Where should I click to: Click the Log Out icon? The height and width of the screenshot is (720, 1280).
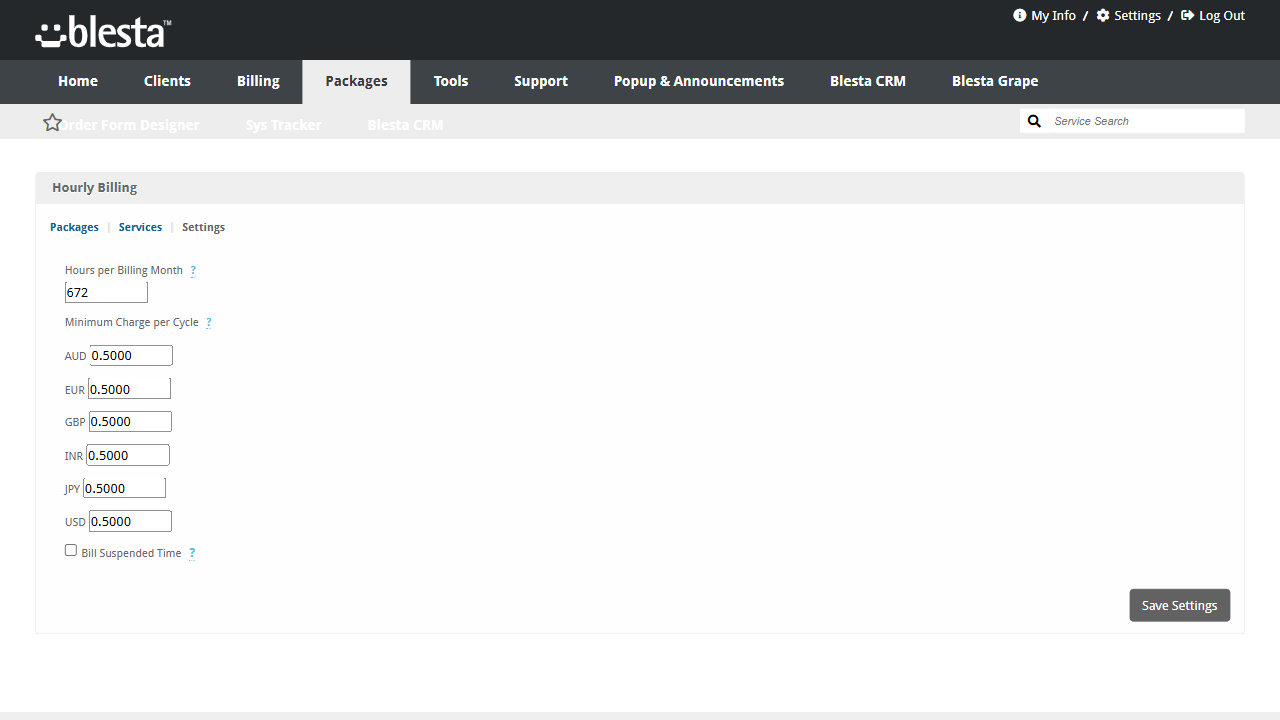click(x=1188, y=15)
